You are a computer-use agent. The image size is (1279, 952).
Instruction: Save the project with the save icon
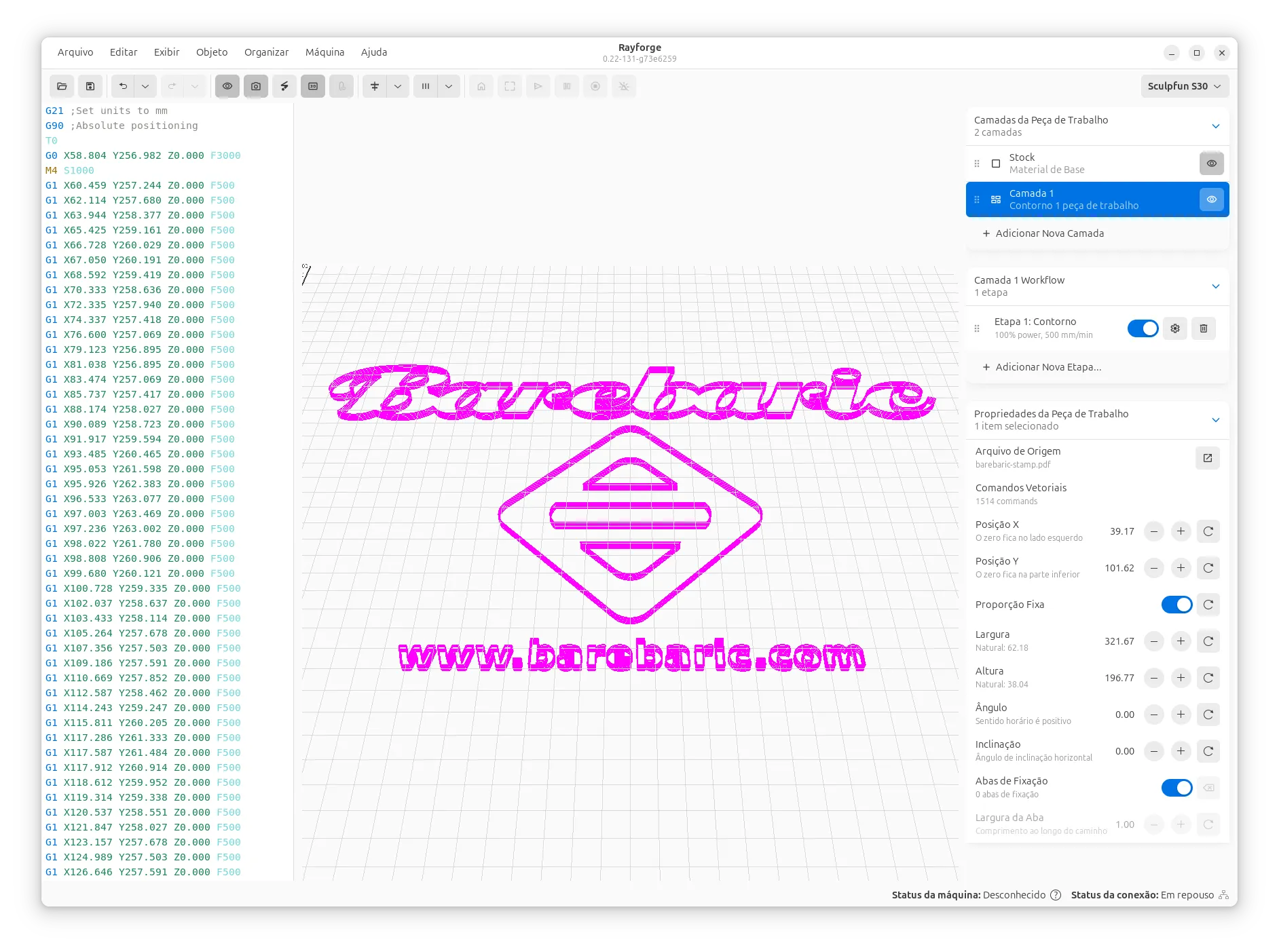tap(90, 86)
